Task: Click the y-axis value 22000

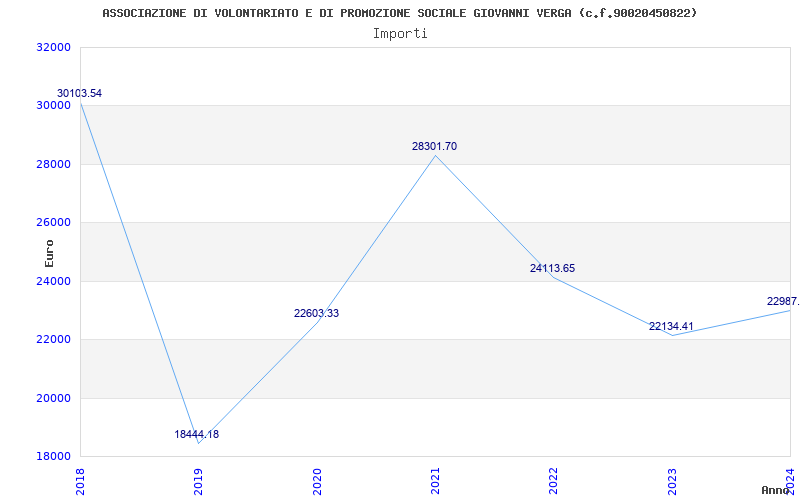Action: [53, 340]
